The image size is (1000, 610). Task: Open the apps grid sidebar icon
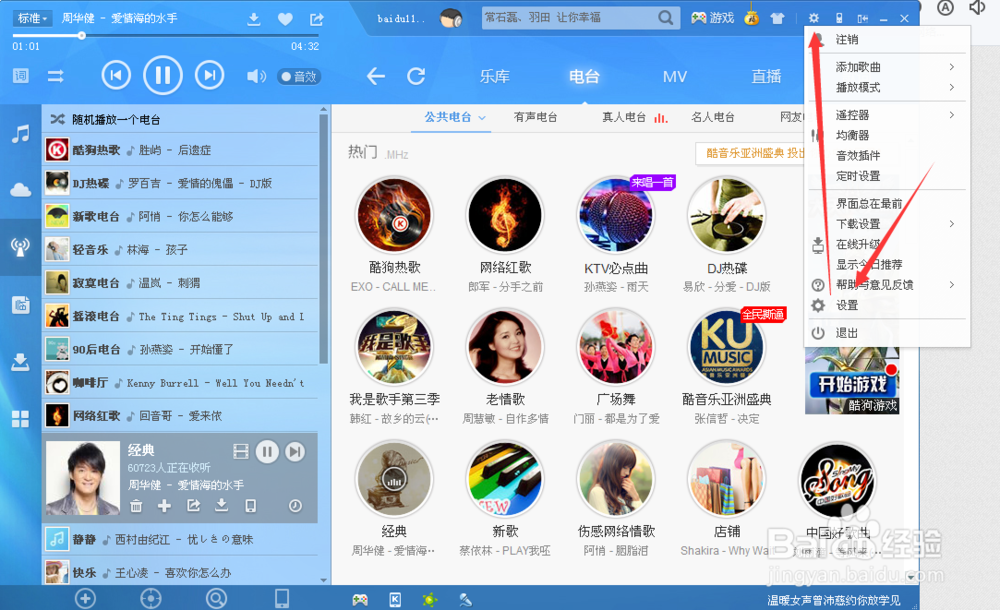tap(20, 419)
